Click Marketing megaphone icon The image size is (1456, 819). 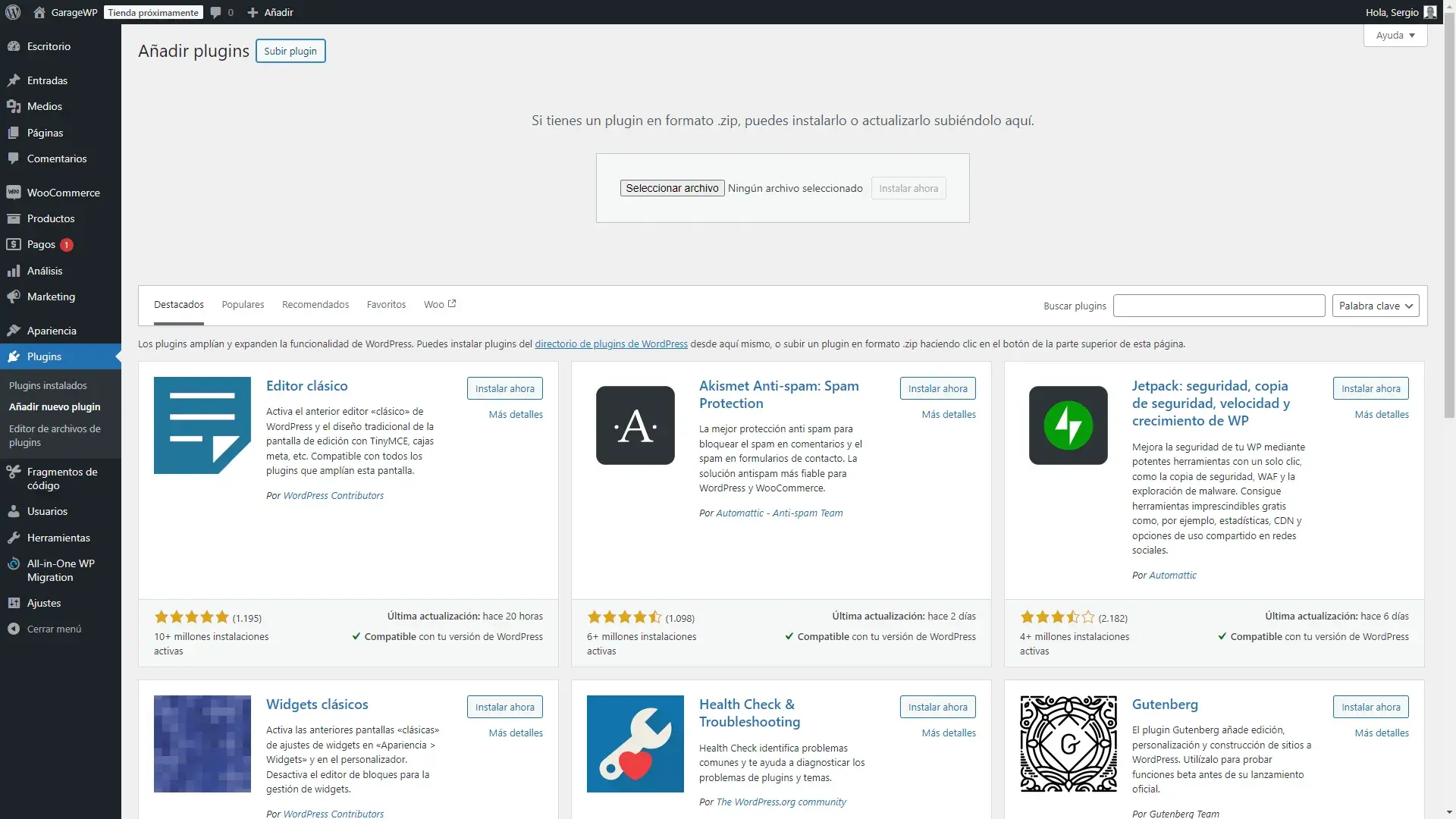14,297
